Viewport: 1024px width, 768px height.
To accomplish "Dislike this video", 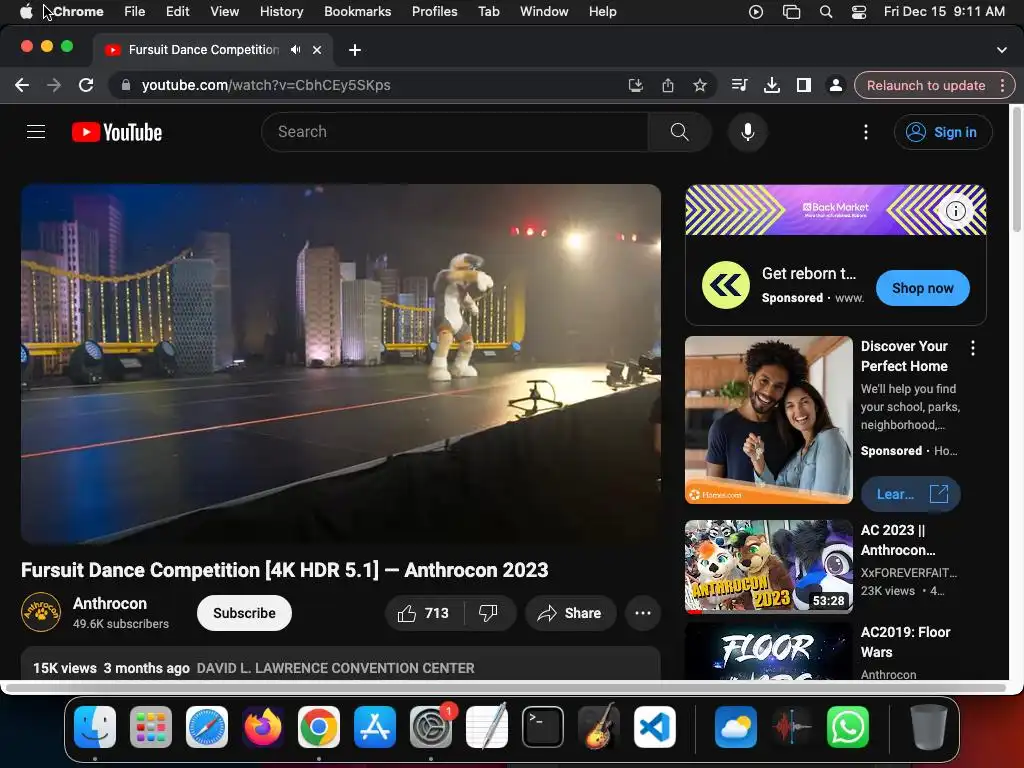I will [x=488, y=613].
